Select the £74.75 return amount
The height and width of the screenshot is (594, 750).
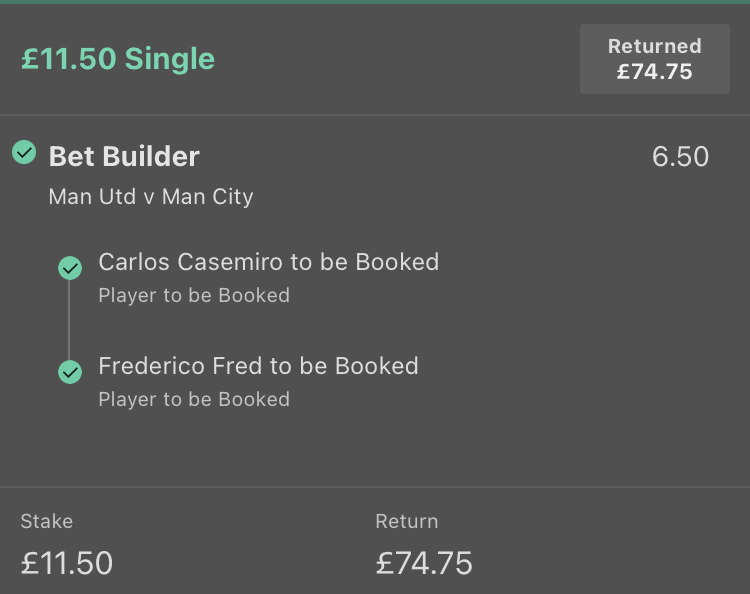pyautogui.click(x=424, y=563)
